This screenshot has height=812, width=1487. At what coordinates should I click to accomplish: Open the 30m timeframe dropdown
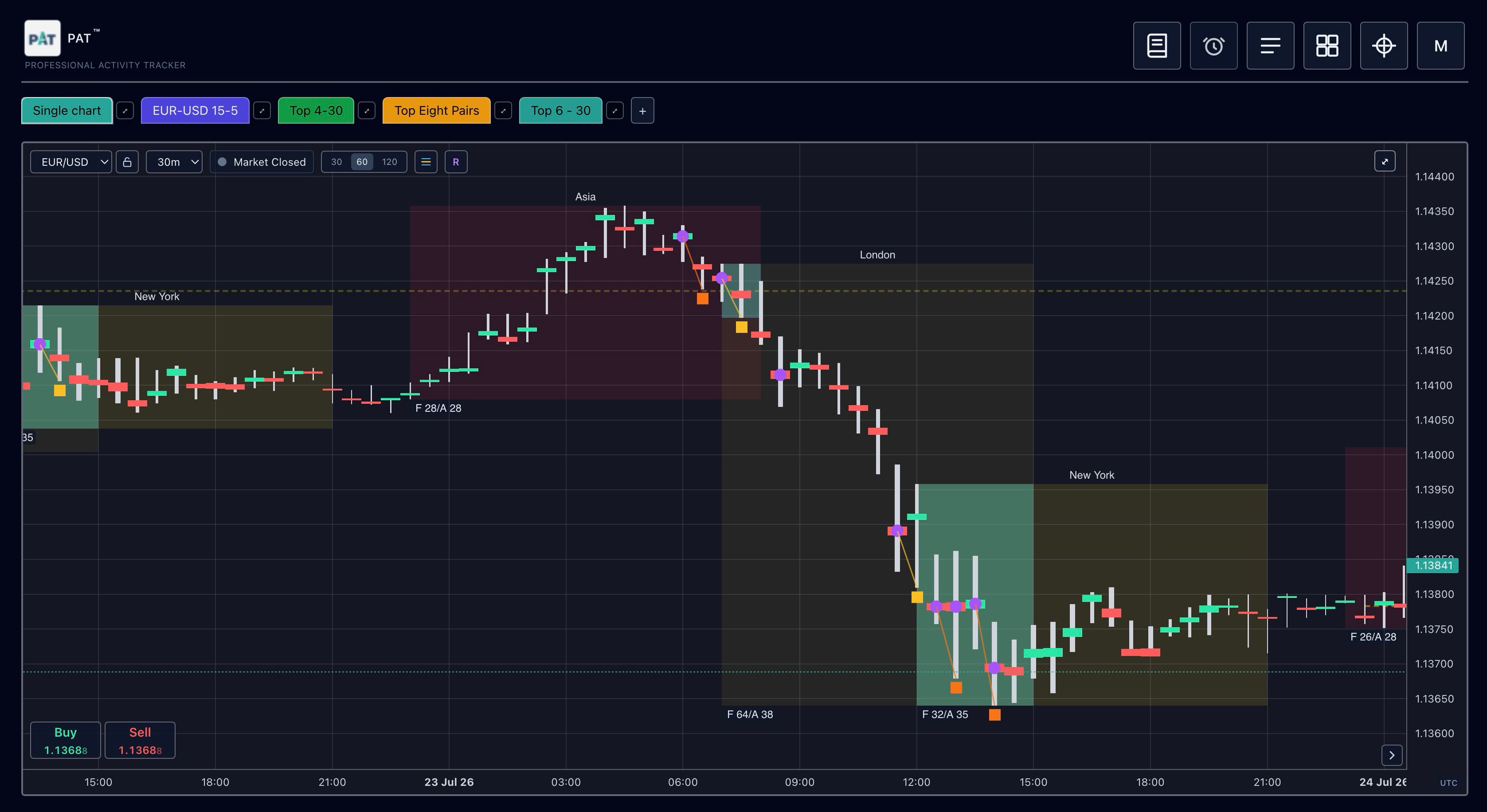pos(174,162)
